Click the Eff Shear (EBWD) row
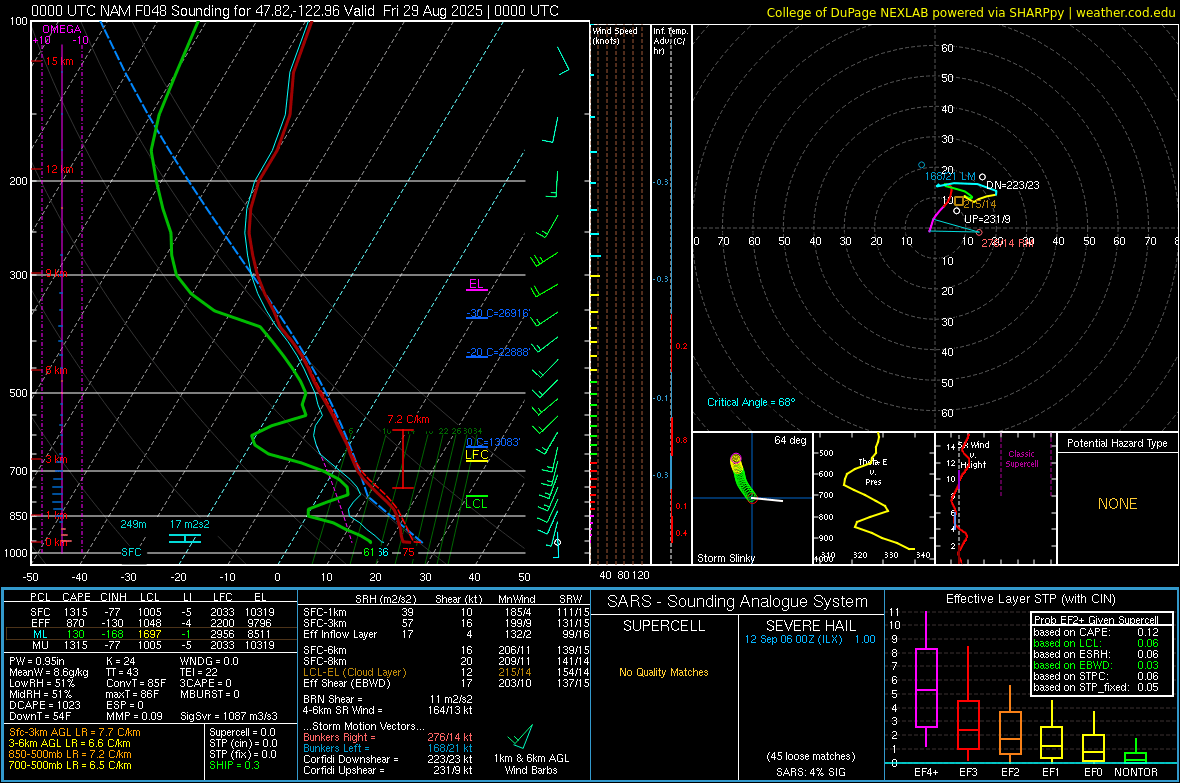Viewport: 1180px width, 783px height. (446, 683)
